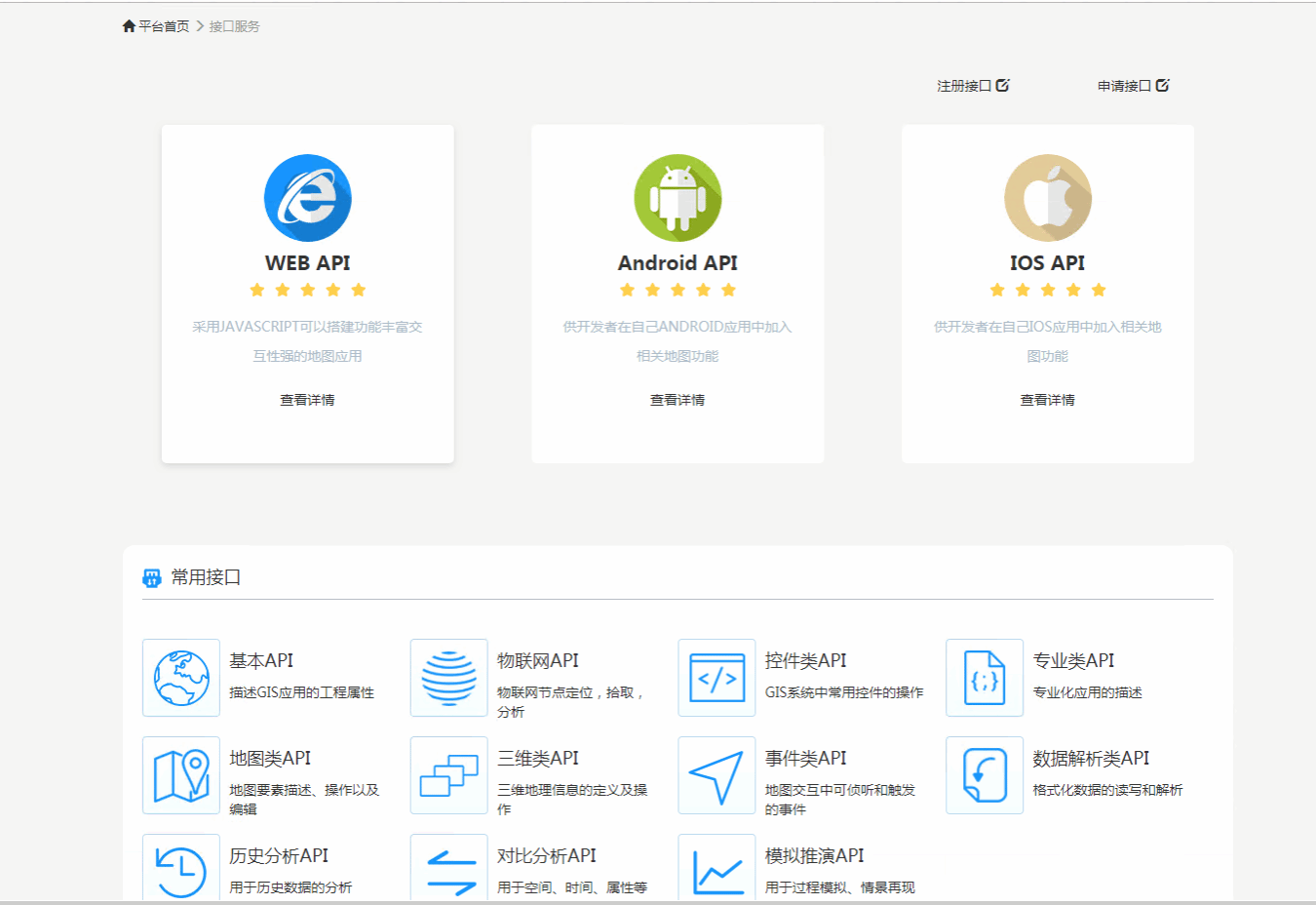
Task: Open the 控件类API link
Action: [x=806, y=661]
